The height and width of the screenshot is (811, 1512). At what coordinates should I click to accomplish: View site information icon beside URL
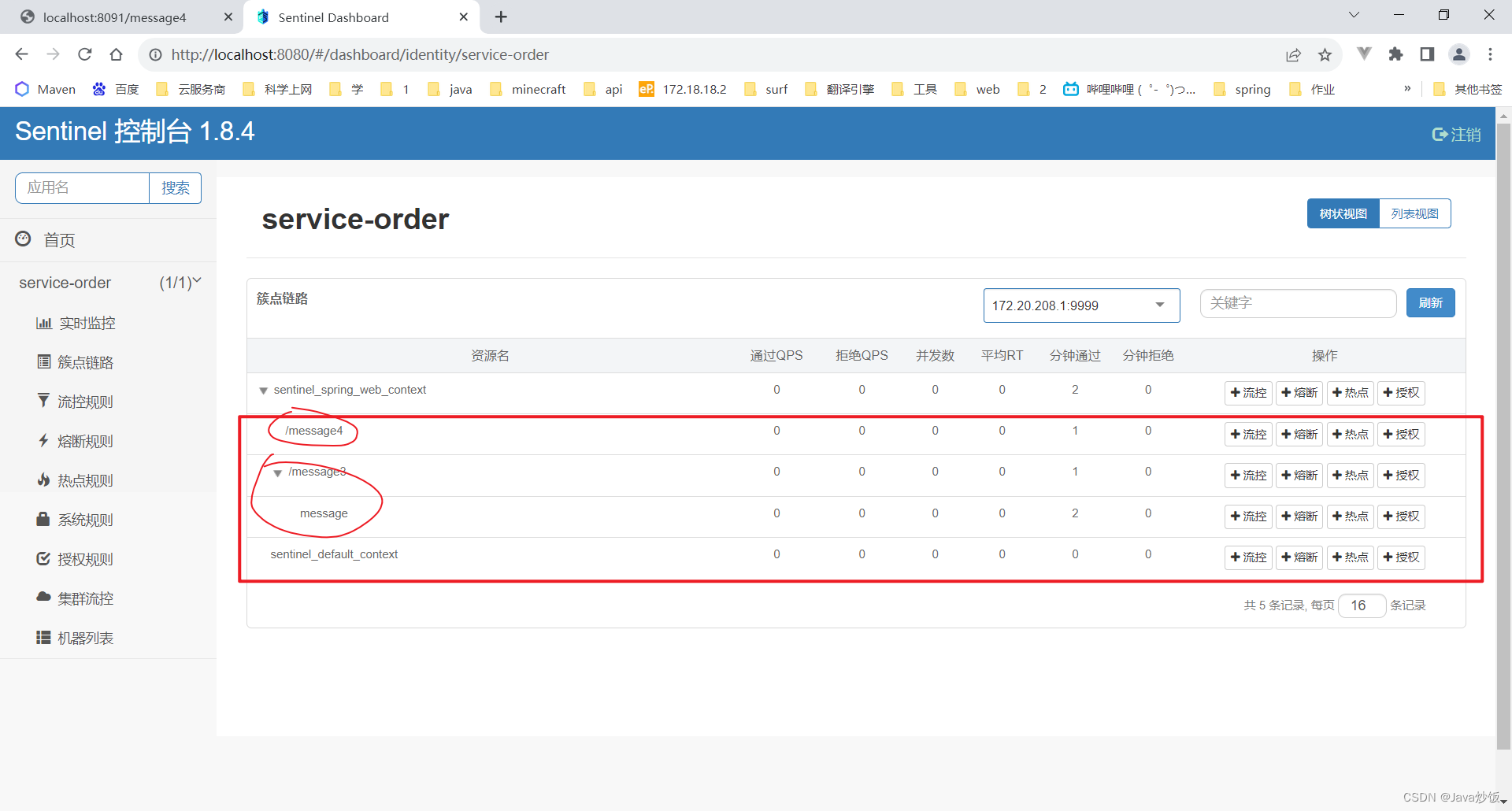[156, 54]
